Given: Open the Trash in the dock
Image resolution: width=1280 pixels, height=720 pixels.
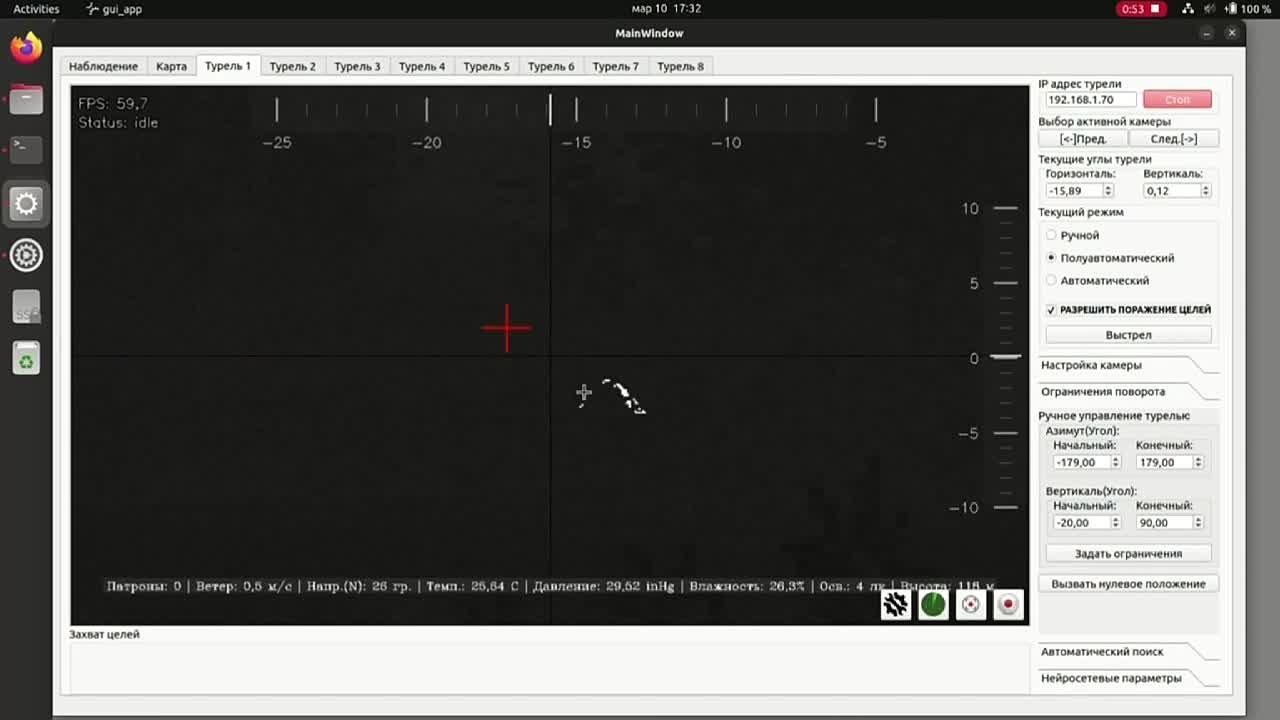Looking at the screenshot, I should 26,358.
